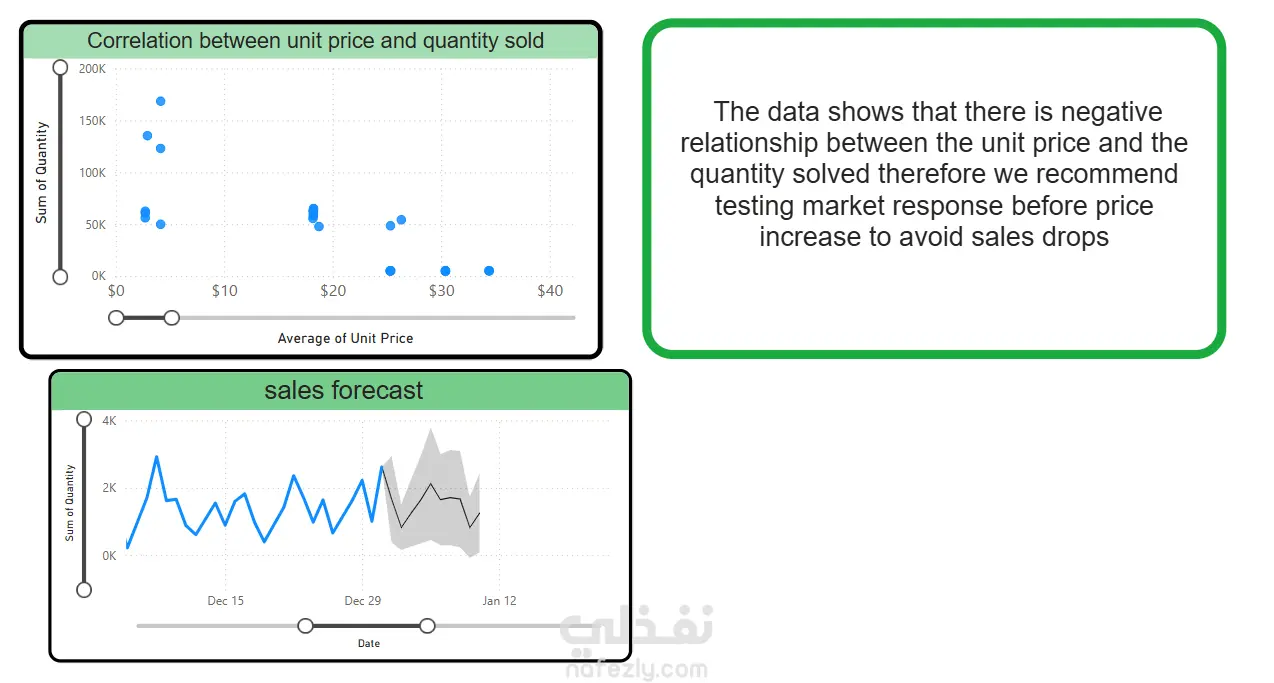Click the 'sales forecast' chart title
The height and width of the screenshot is (683, 1274).
(343, 390)
